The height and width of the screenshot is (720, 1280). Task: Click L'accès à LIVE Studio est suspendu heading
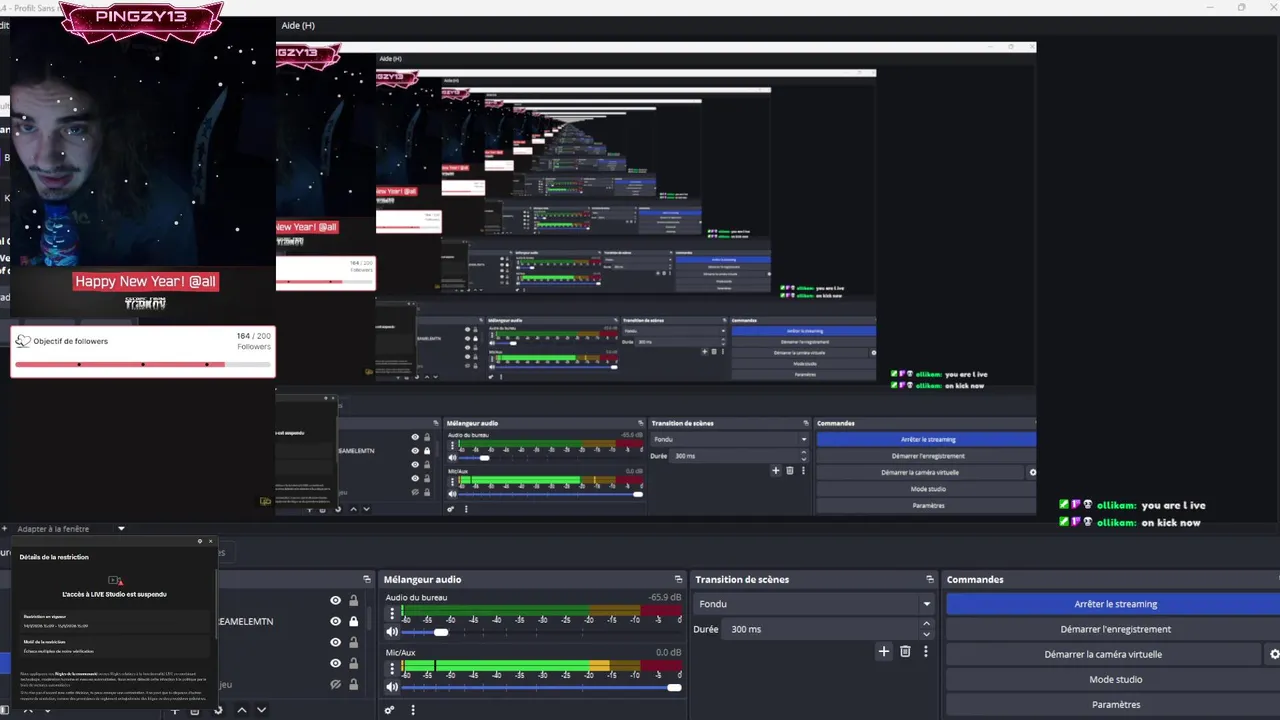tap(114, 594)
